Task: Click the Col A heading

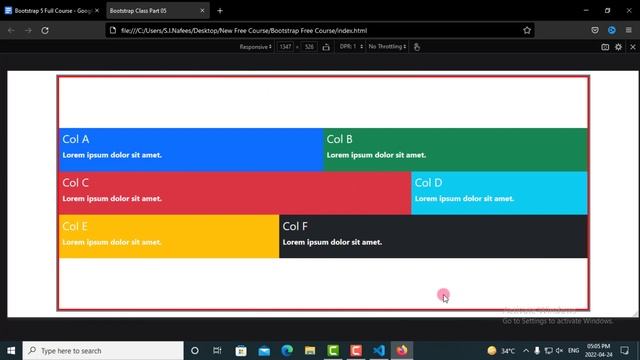Action: 76,139
